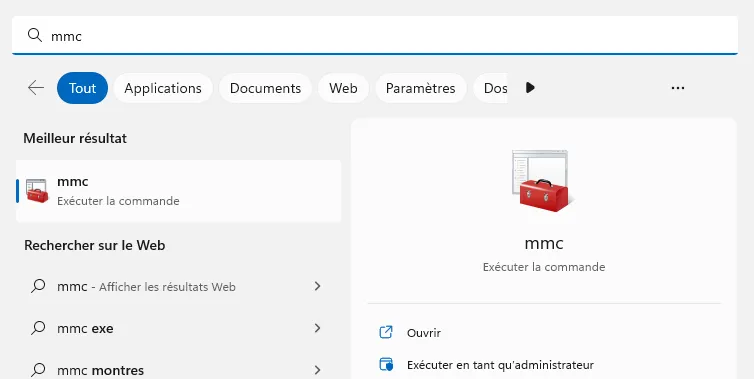This screenshot has height=379, width=754.
Task: Switch to the Documents filter tab
Action: pyautogui.click(x=265, y=88)
